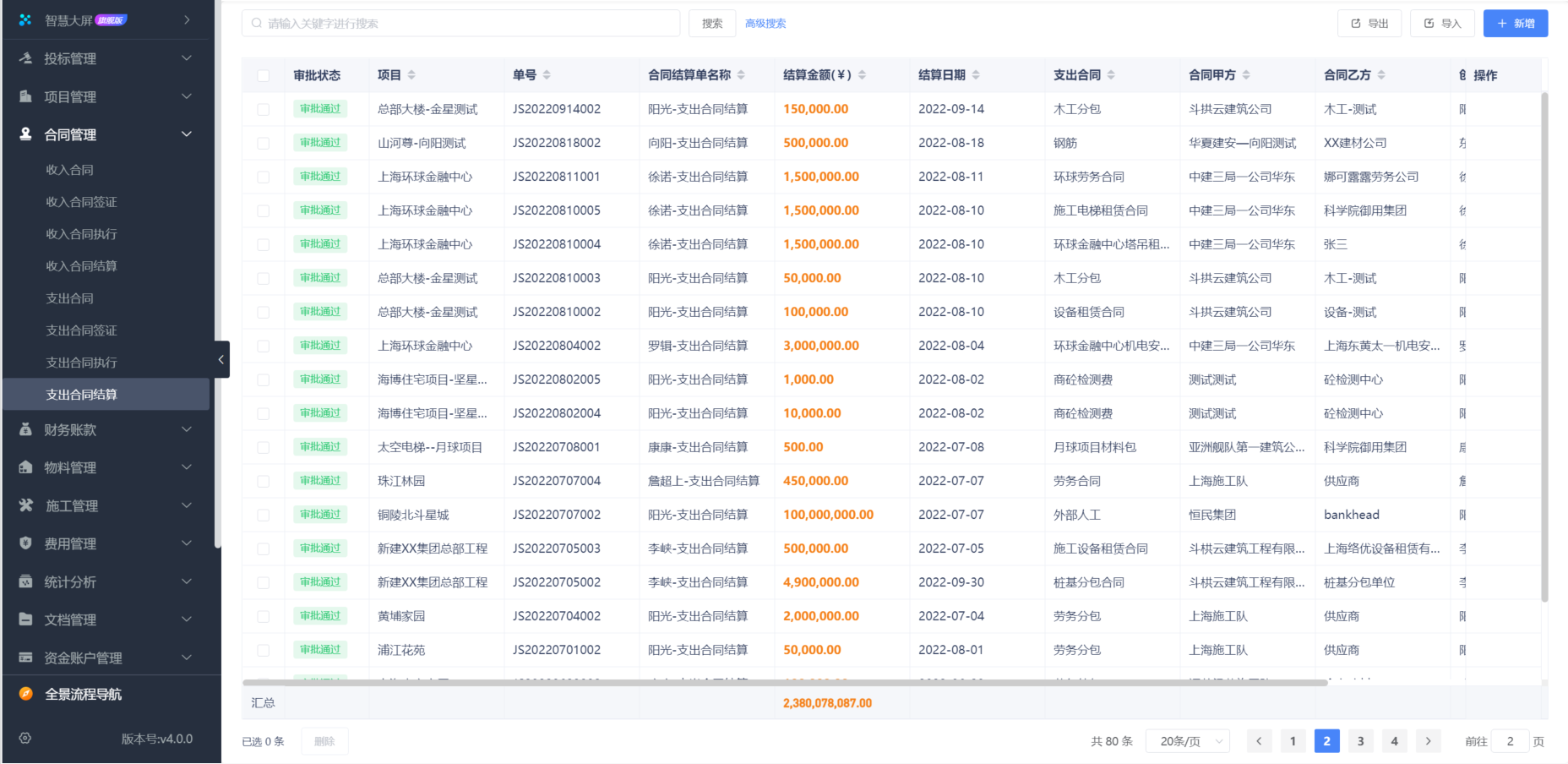This screenshot has width=1568, height=764.
Task: Open the settings gear at sidebar bottom
Action: (x=24, y=738)
